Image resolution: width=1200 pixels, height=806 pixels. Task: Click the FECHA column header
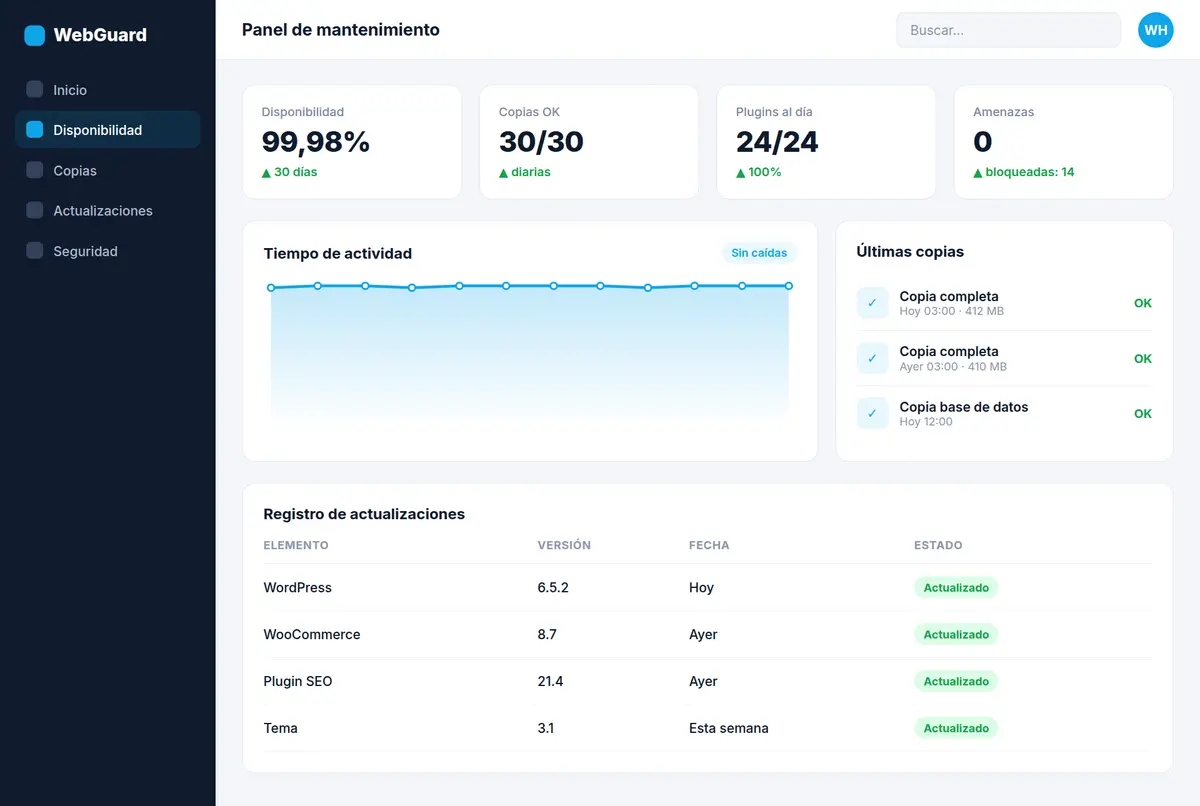709,545
